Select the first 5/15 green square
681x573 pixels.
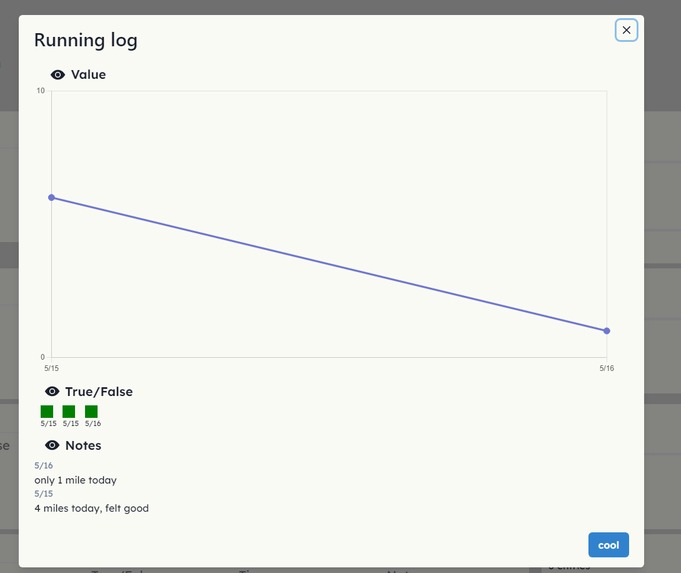47,411
